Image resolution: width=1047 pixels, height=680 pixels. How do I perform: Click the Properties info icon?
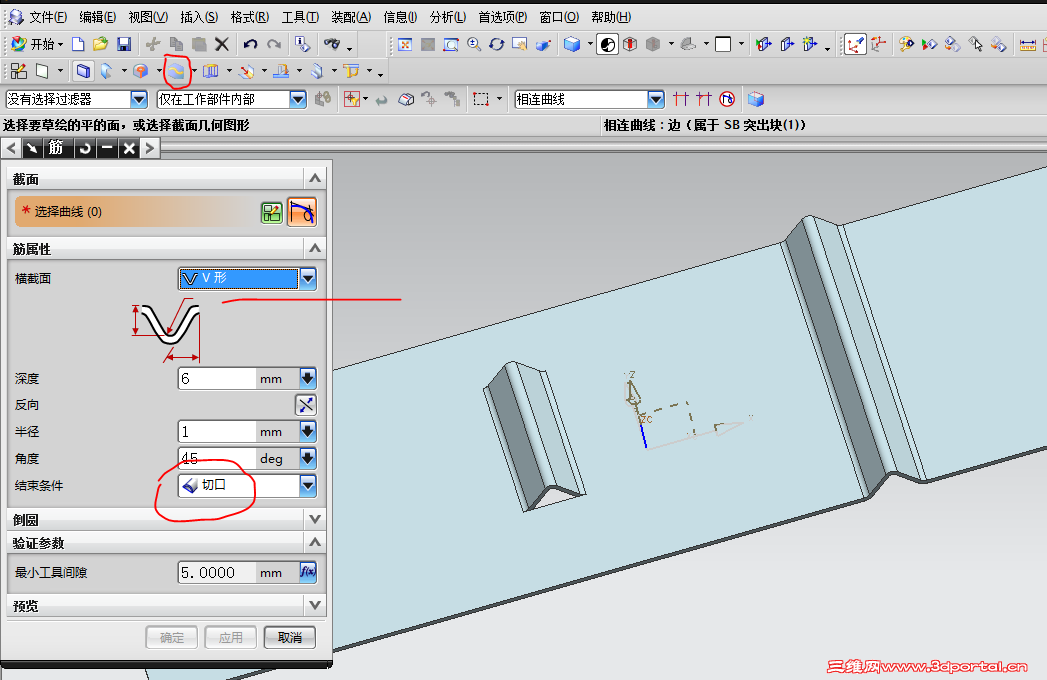coord(302,44)
